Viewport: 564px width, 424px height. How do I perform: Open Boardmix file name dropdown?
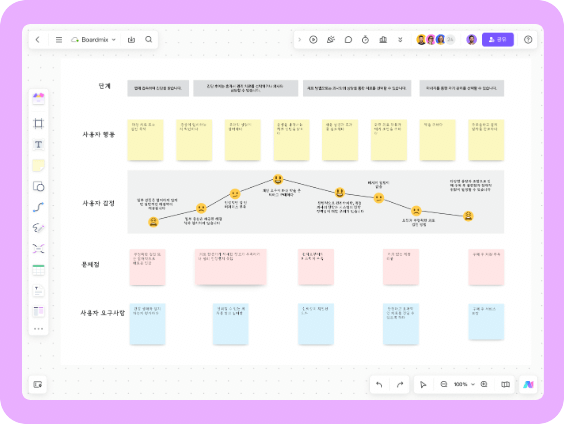[94, 40]
